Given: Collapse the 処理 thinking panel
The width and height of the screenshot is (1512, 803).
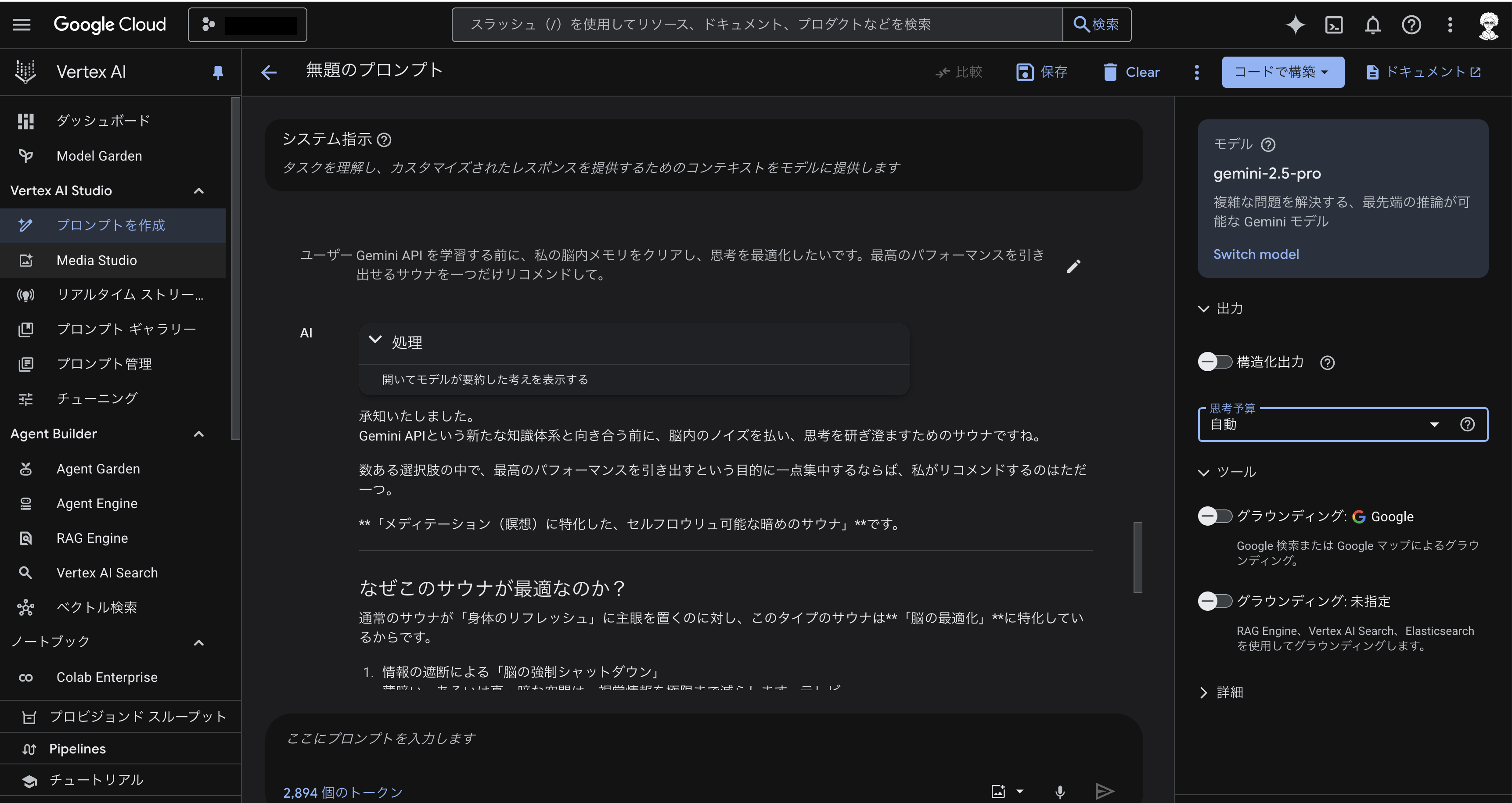Looking at the screenshot, I should [x=375, y=340].
